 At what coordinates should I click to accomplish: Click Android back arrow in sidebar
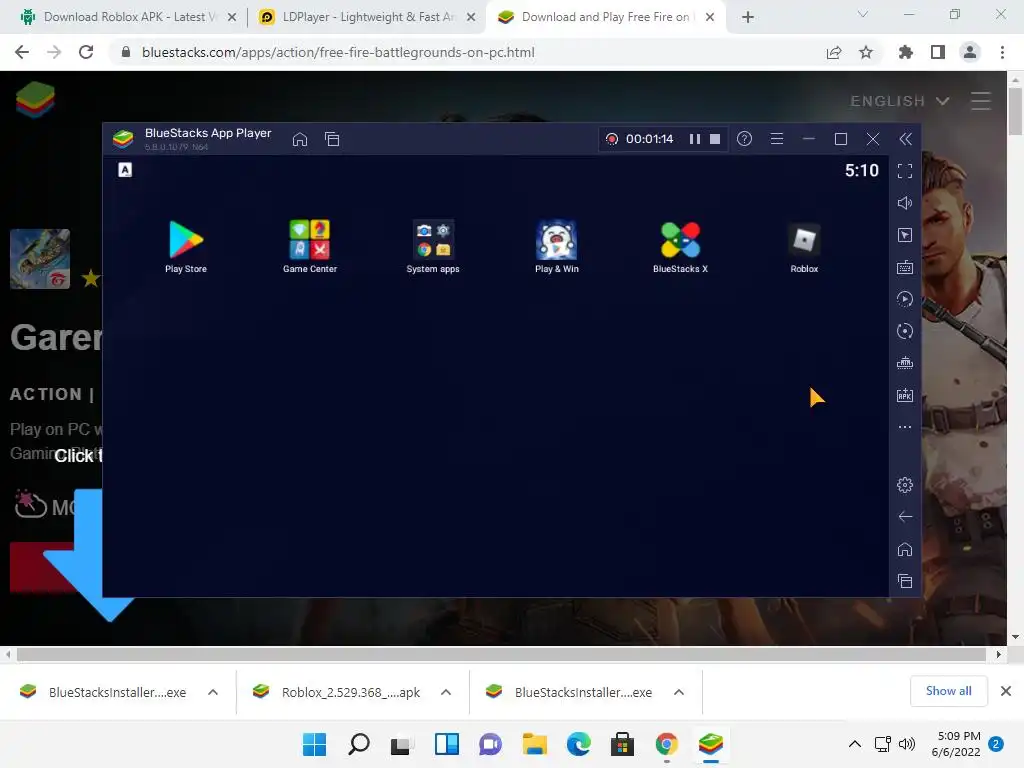tap(904, 517)
